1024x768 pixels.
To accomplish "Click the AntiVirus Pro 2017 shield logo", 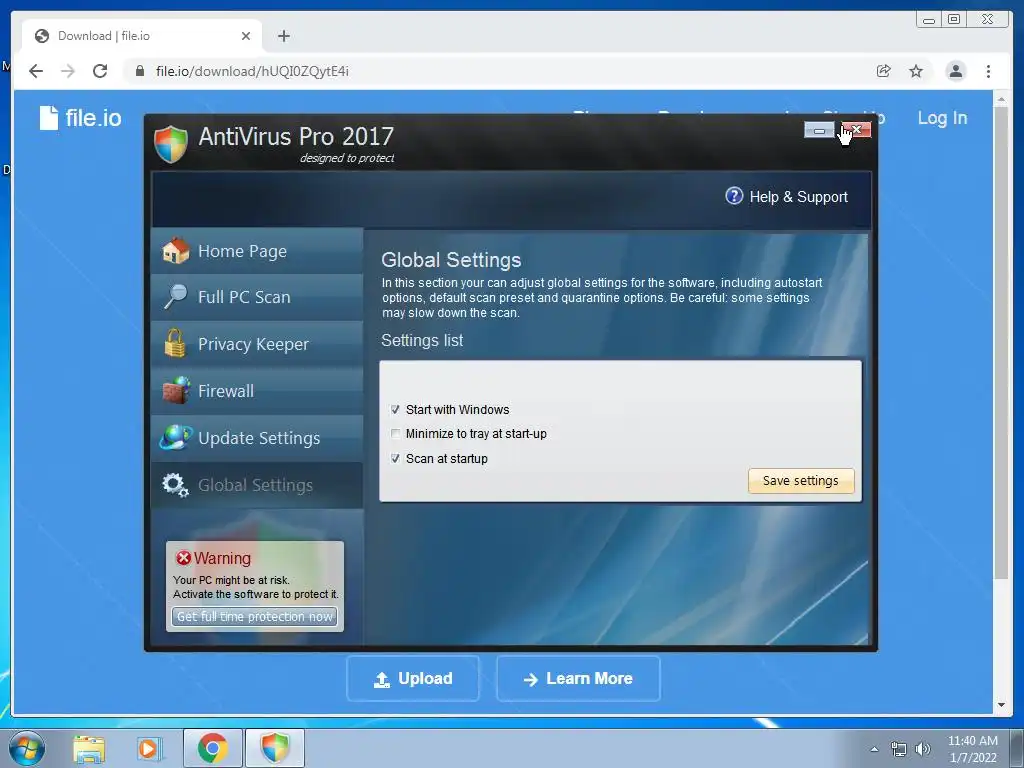I will pyautogui.click(x=171, y=144).
